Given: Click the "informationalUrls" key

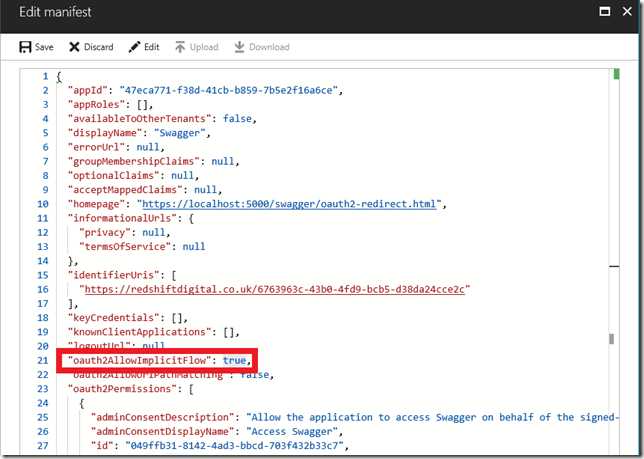Looking at the screenshot, I should [122, 218].
